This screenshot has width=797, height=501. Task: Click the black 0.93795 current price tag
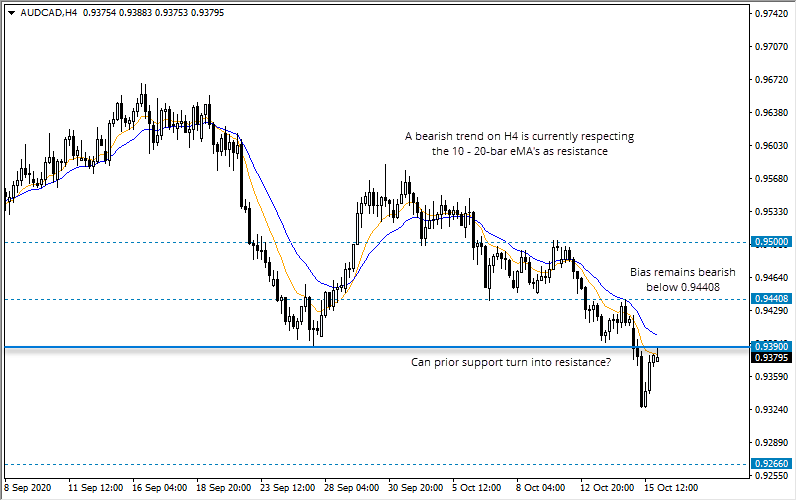click(x=773, y=358)
